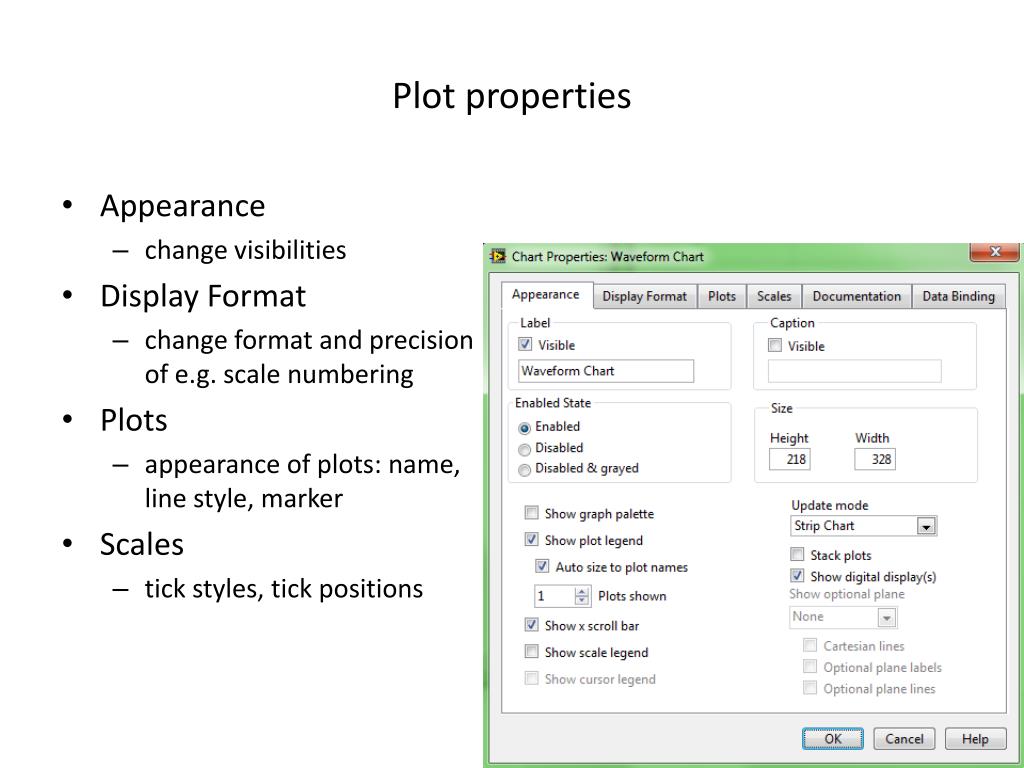The image size is (1024, 768).
Task: Click the Plots shown number field
Action: (x=554, y=596)
